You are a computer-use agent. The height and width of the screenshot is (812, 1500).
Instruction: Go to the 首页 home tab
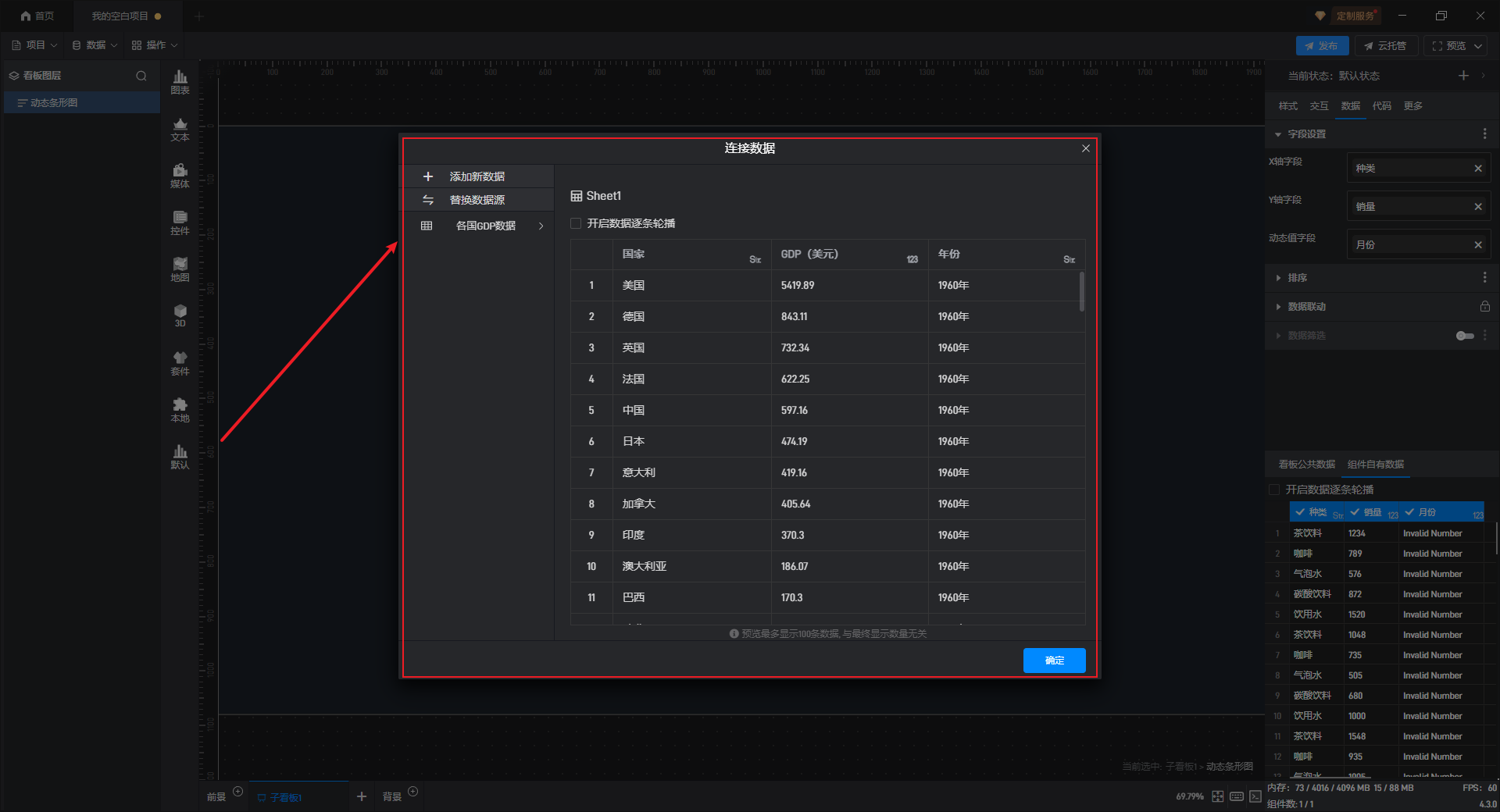tap(37, 16)
